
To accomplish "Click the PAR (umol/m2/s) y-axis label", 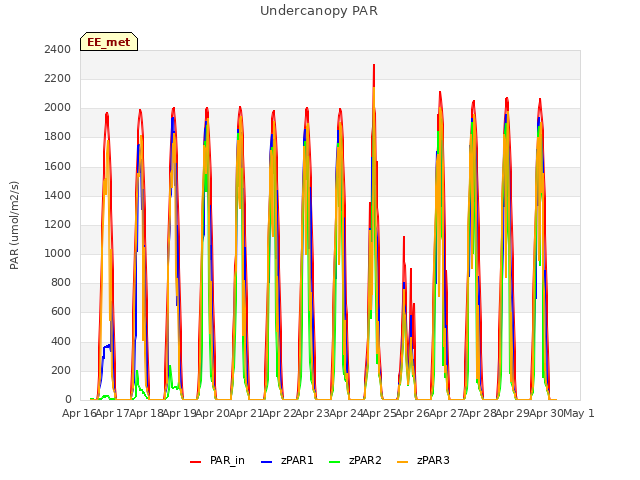I will [x=14, y=225].
